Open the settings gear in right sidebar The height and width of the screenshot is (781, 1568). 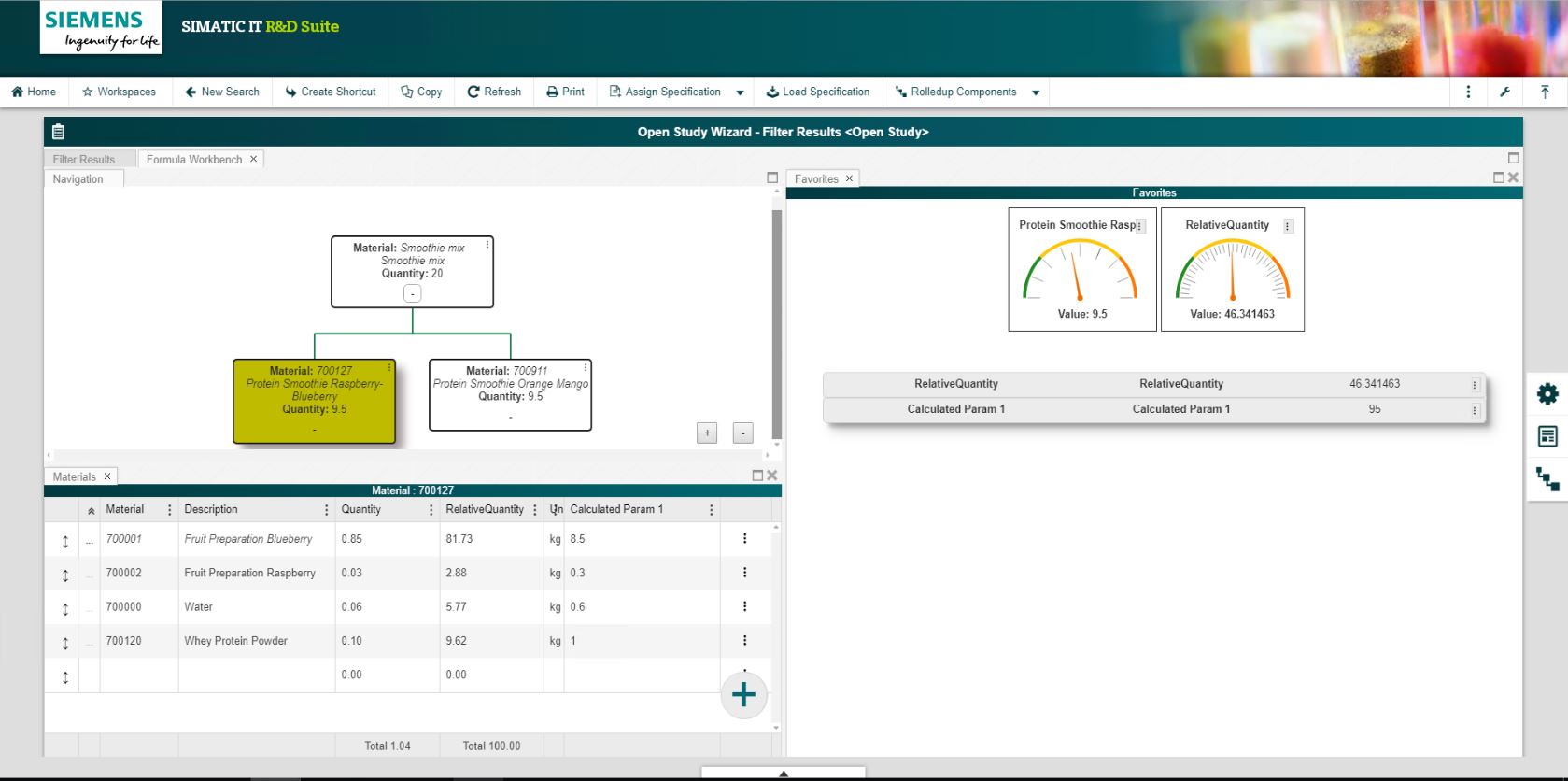(x=1547, y=394)
